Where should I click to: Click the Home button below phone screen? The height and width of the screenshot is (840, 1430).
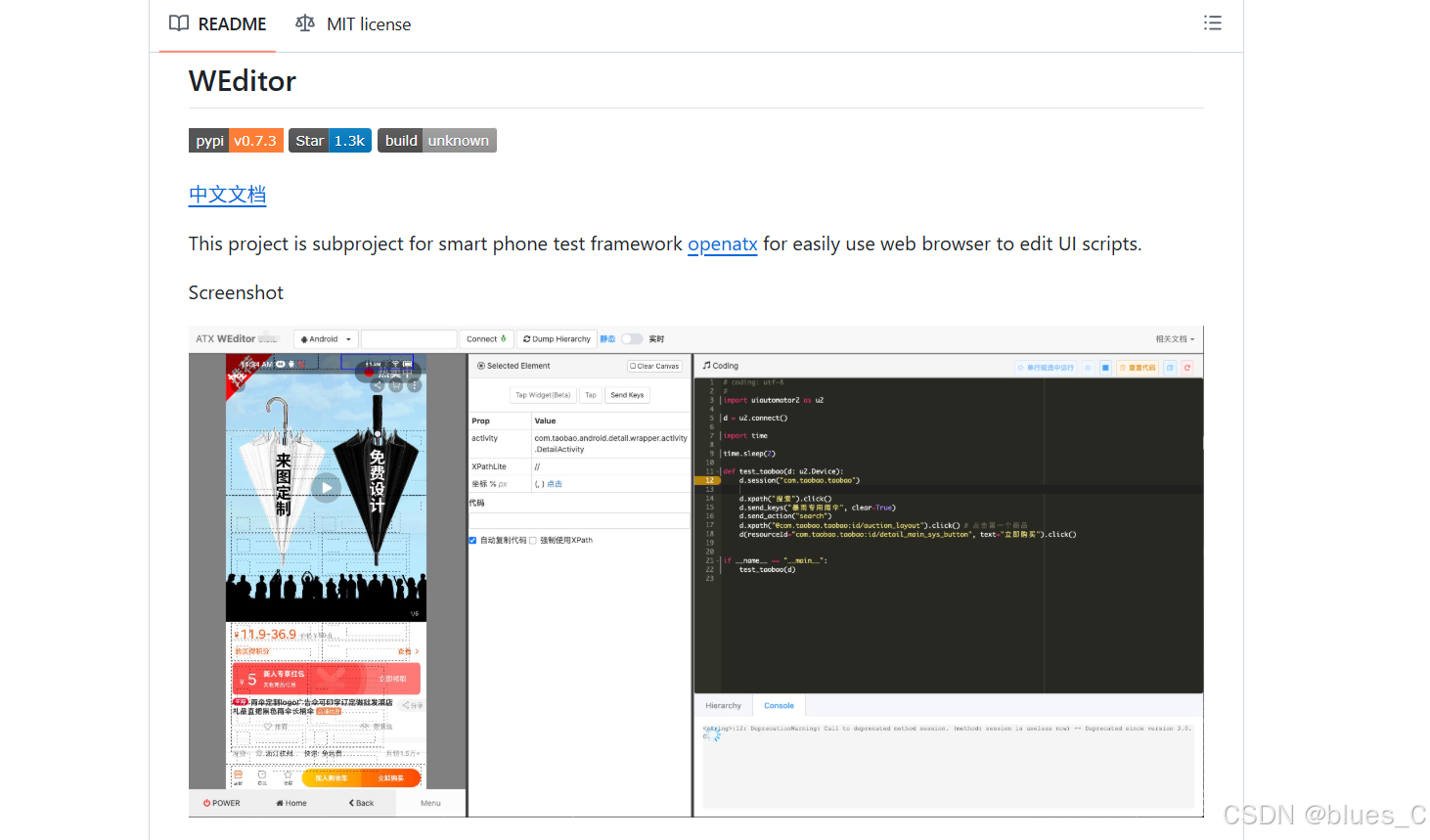pyautogui.click(x=291, y=803)
